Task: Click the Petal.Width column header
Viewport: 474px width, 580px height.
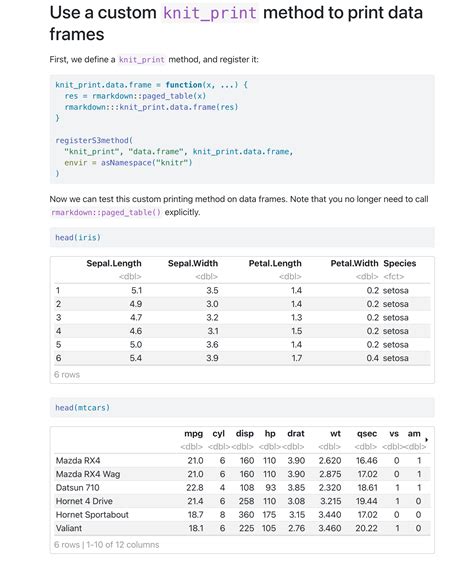Action: [x=354, y=263]
